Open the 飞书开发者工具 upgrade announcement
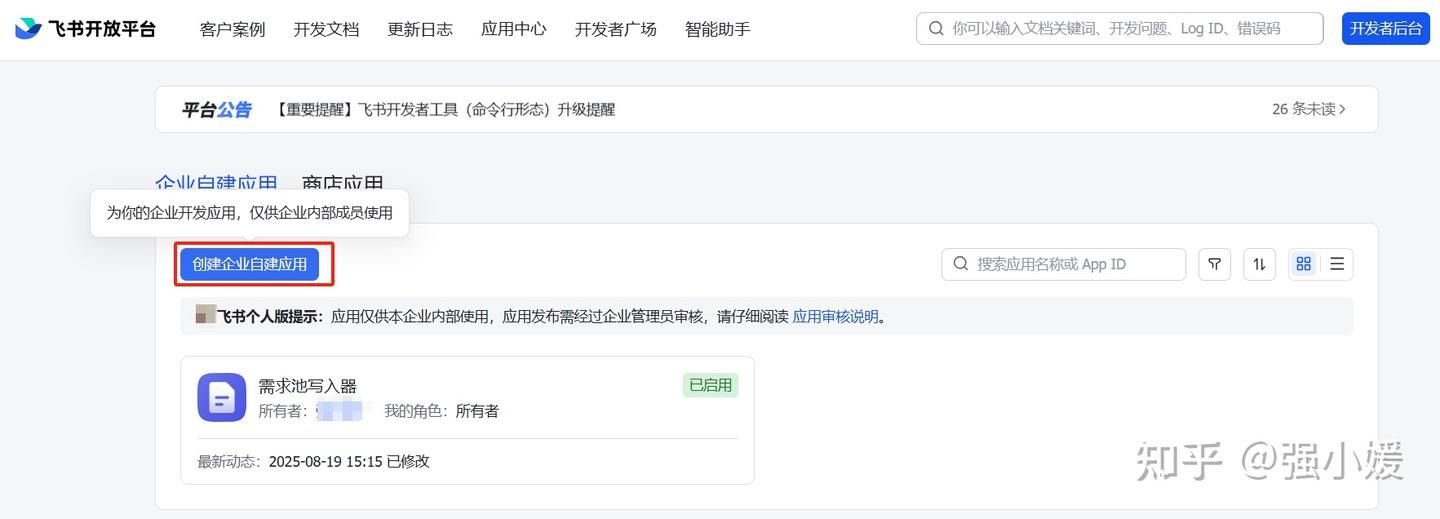The image size is (1440, 519). click(445, 109)
